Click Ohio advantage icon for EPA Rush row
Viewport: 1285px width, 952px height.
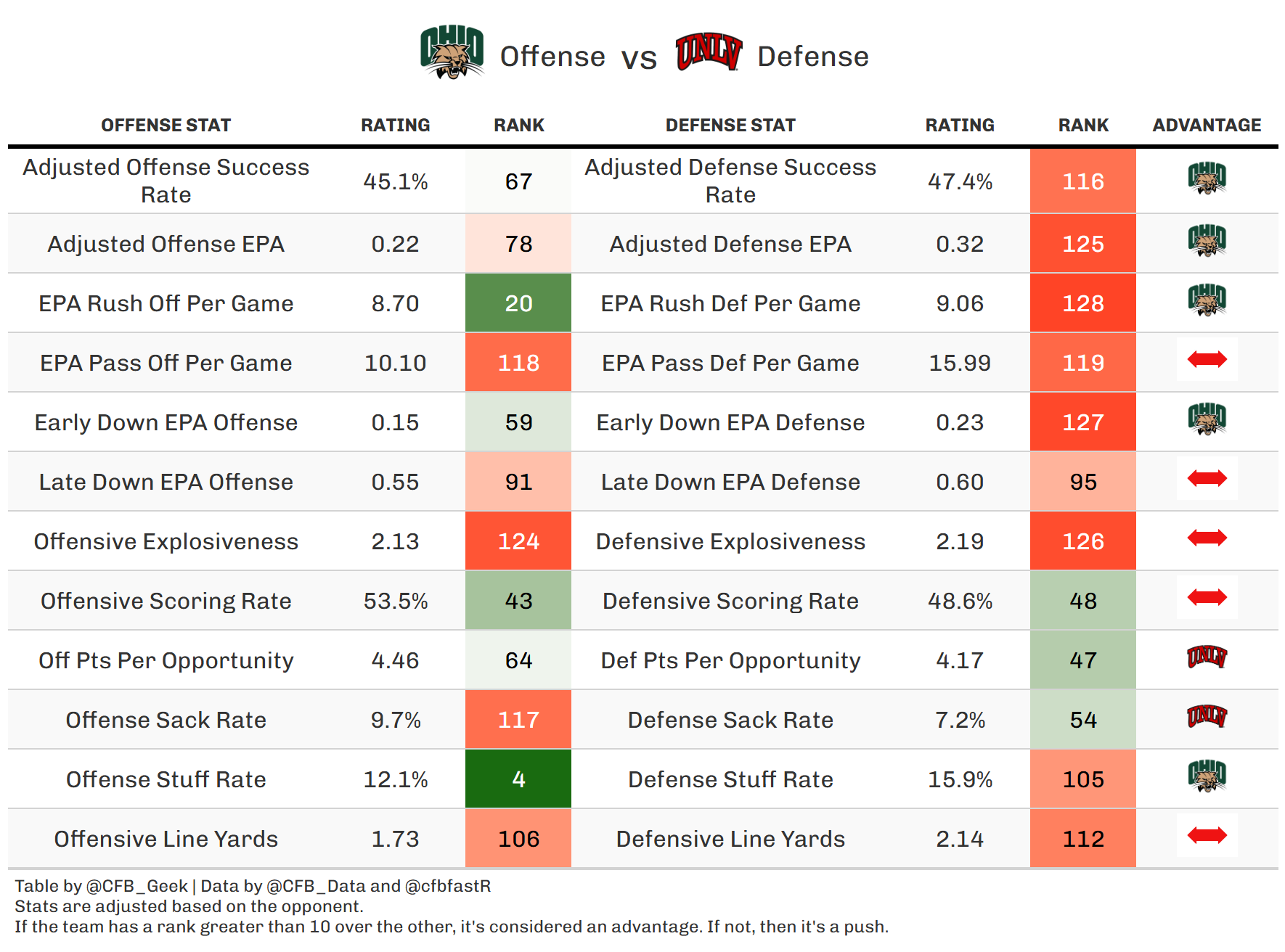[1207, 300]
